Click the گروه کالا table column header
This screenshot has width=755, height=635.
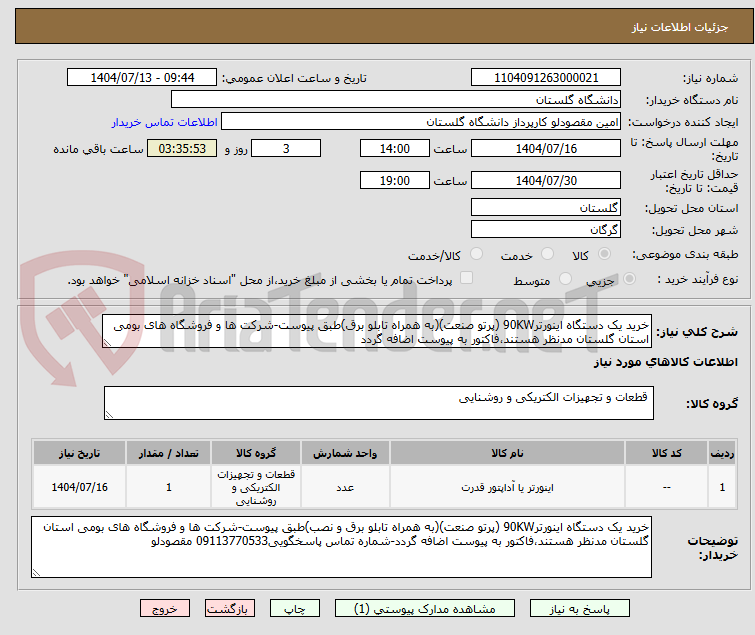(x=256, y=453)
